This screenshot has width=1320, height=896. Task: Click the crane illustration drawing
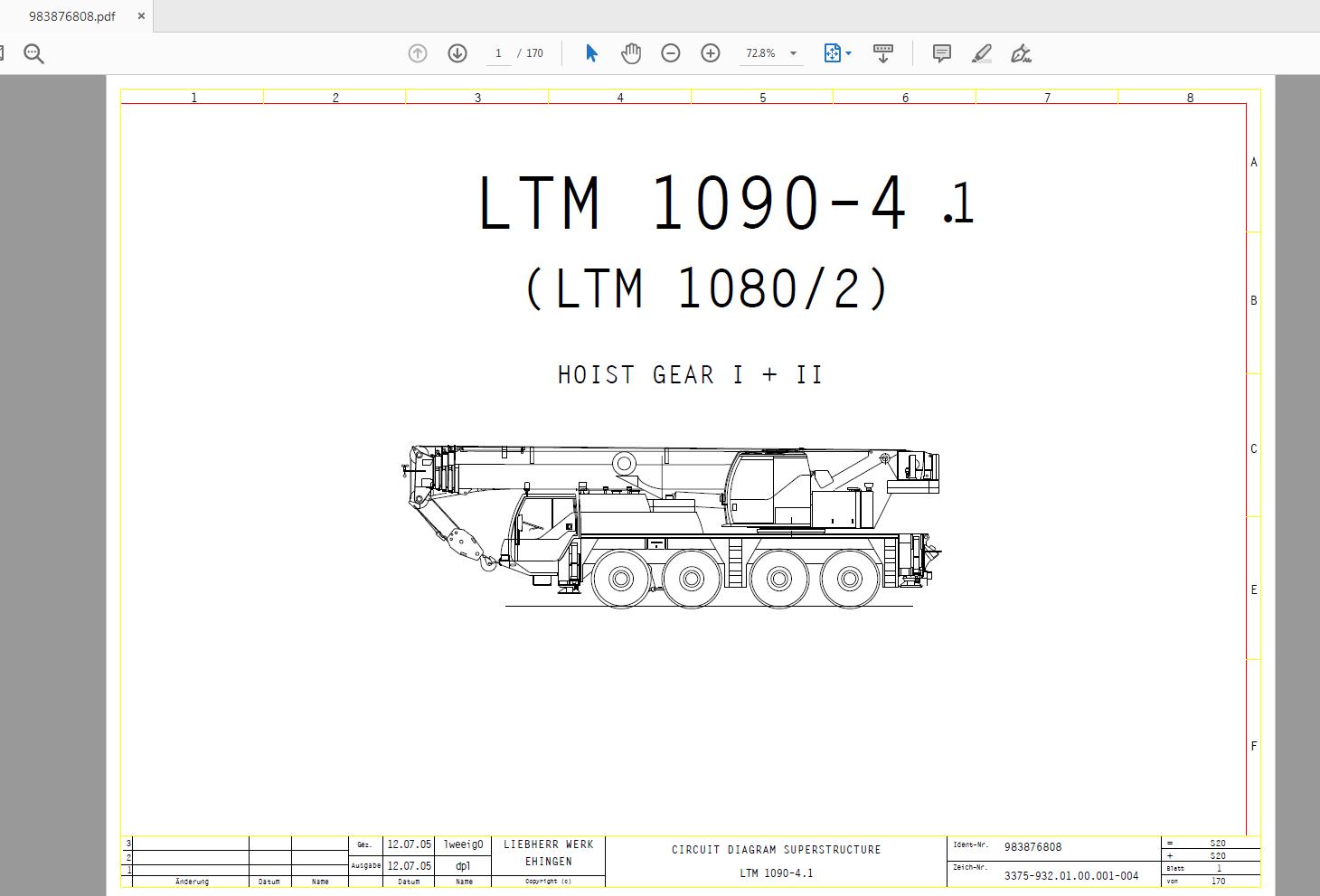point(671,527)
